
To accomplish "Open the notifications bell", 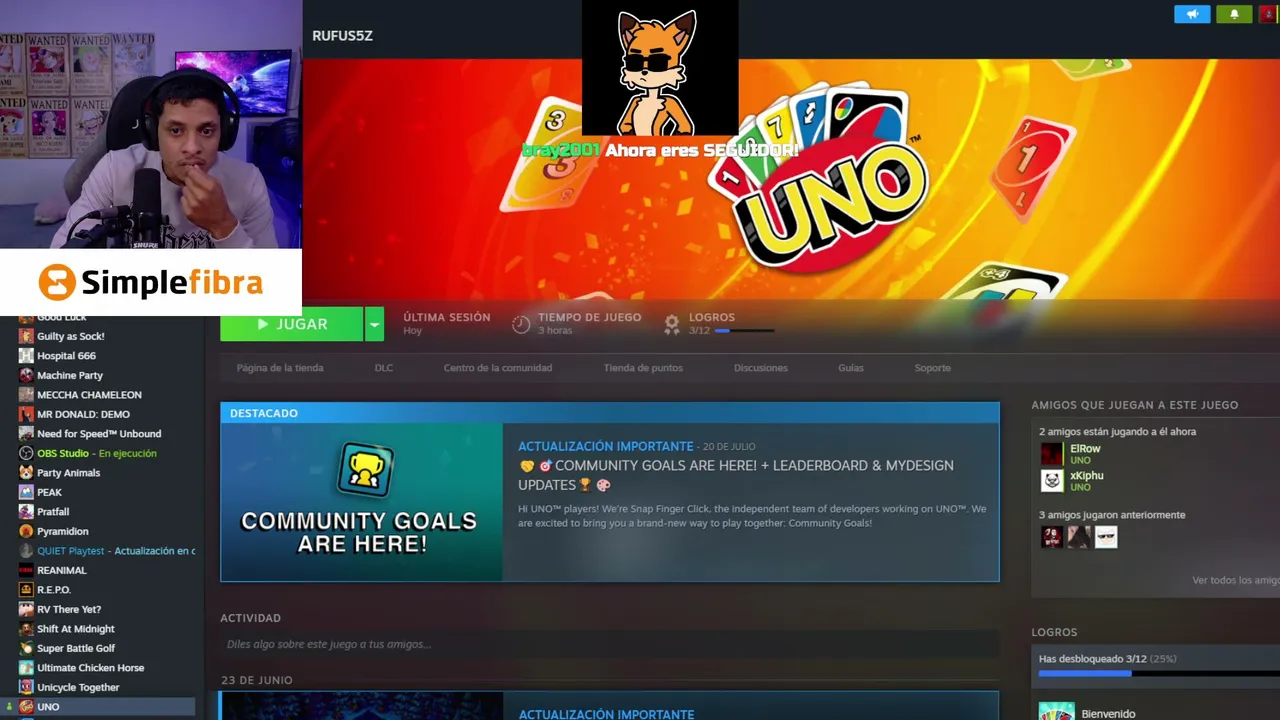I will pos(1234,14).
